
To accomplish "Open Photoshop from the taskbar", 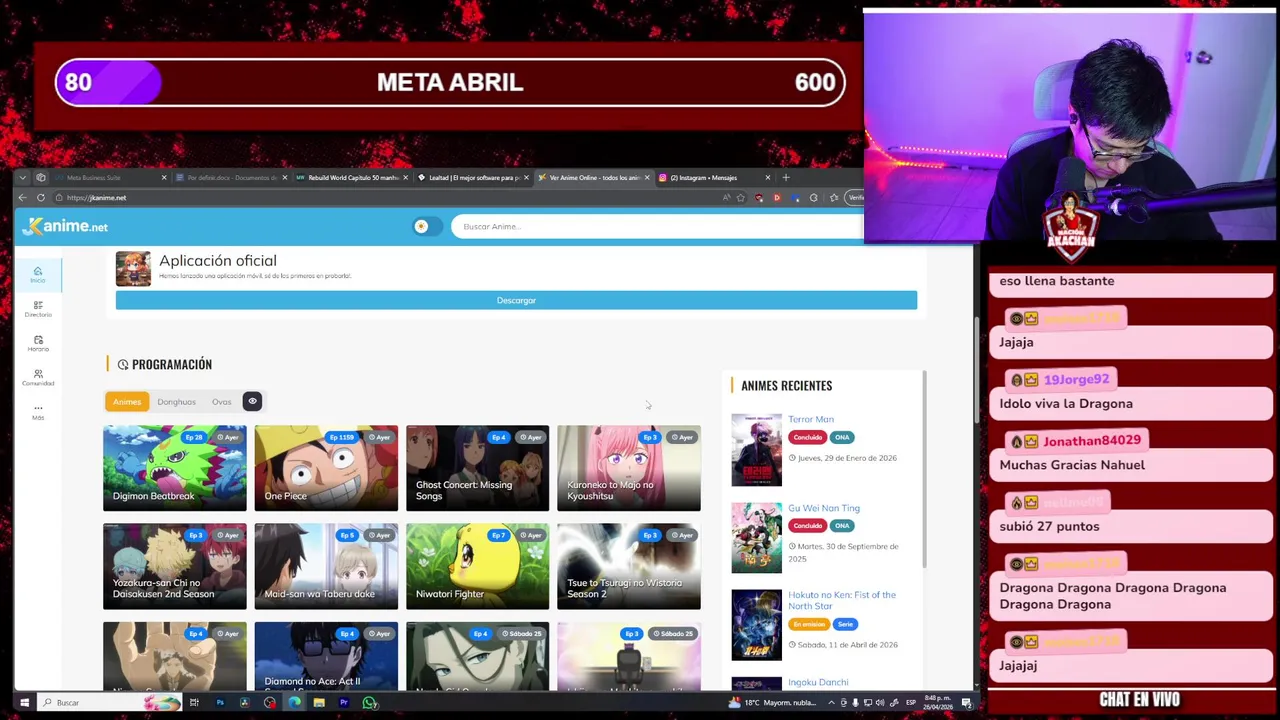I will point(220,703).
